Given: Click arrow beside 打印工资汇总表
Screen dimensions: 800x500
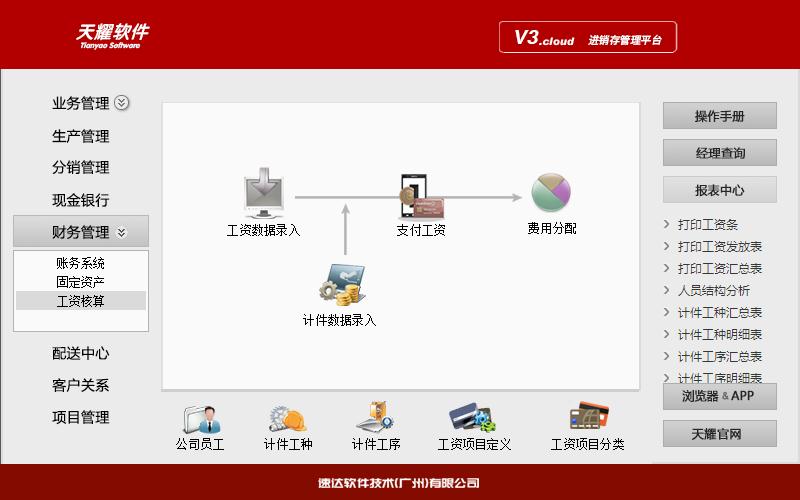Looking at the screenshot, I should click(x=666, y=268).
